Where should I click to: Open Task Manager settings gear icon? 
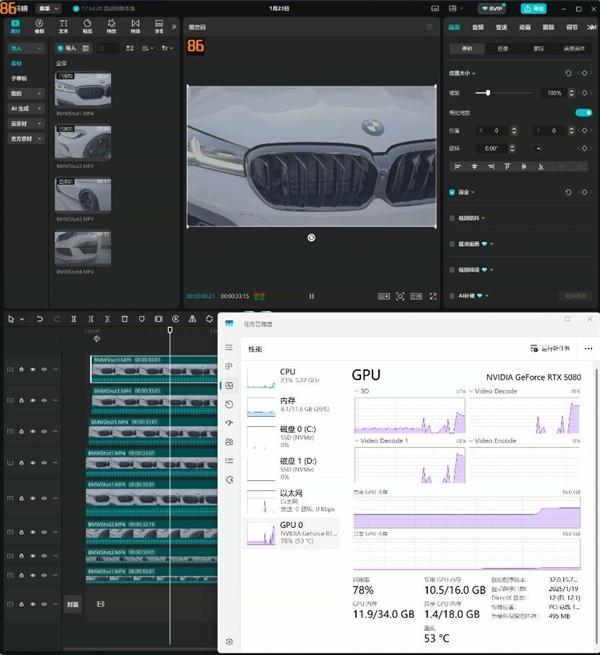tap(229, 641)
